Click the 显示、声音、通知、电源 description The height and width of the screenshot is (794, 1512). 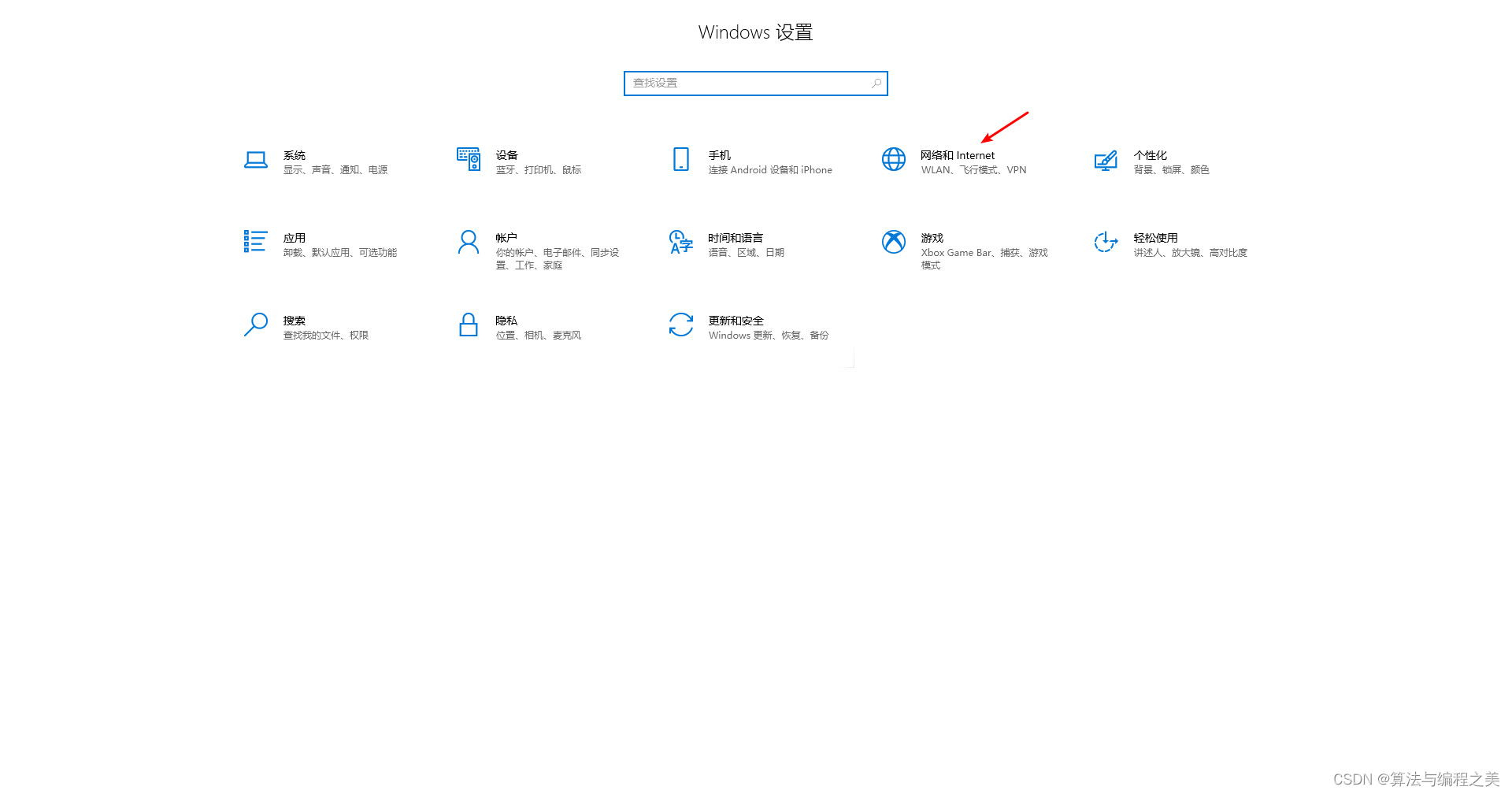335,170
